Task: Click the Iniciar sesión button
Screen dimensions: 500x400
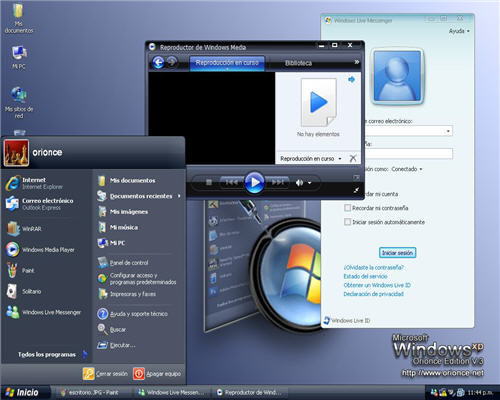Action: (x=397, y=253)
